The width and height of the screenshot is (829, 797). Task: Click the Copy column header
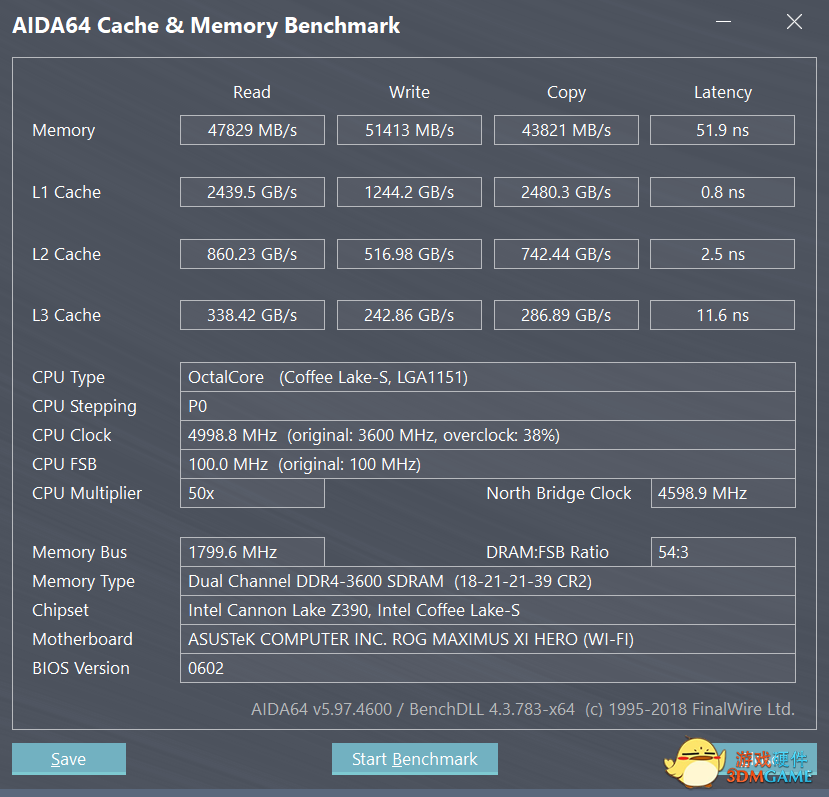tap(566, 93)
